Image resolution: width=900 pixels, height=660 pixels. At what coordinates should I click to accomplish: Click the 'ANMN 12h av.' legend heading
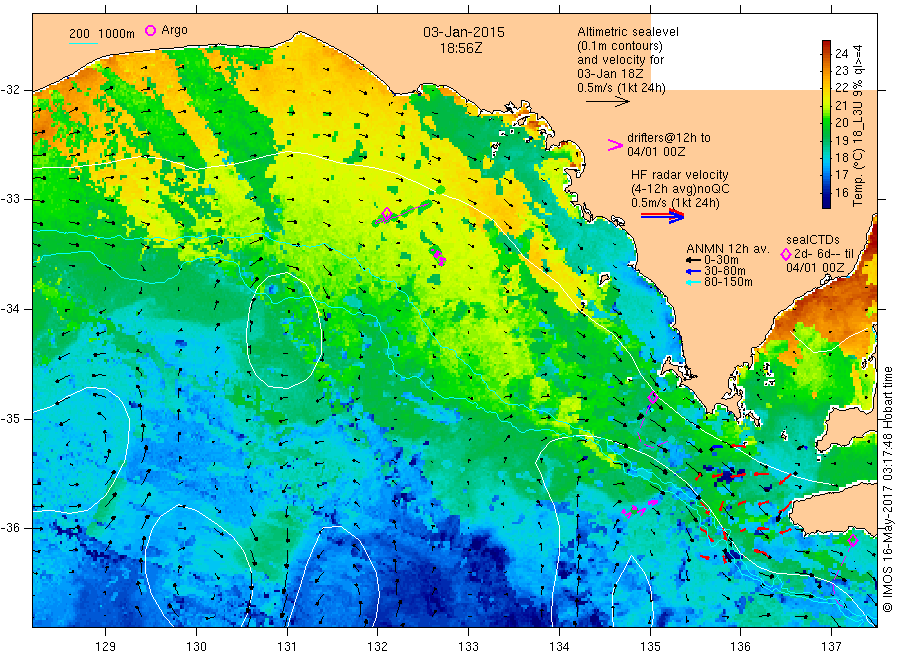click(728, 249)
